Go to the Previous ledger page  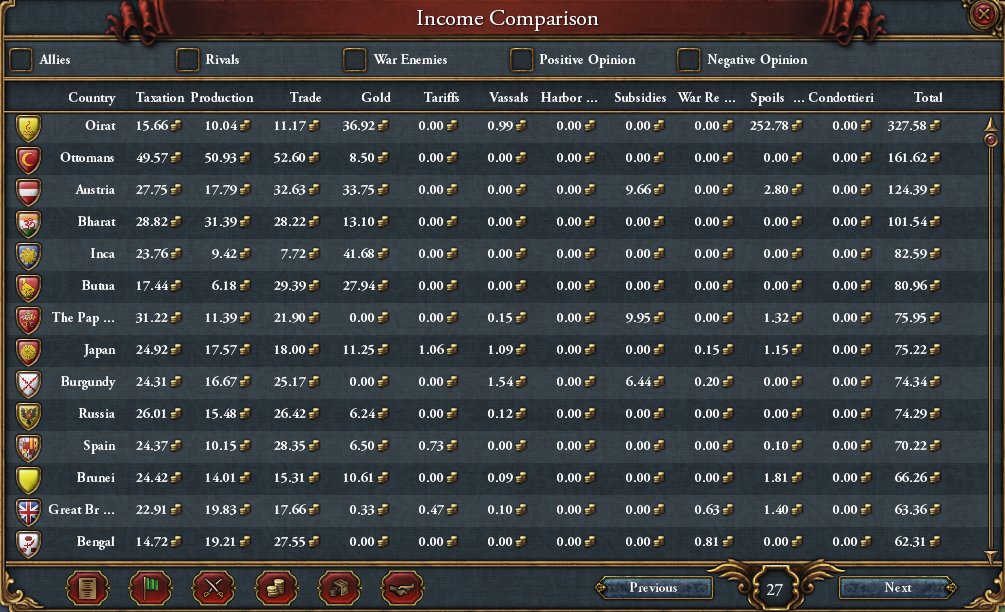(653, 588)
